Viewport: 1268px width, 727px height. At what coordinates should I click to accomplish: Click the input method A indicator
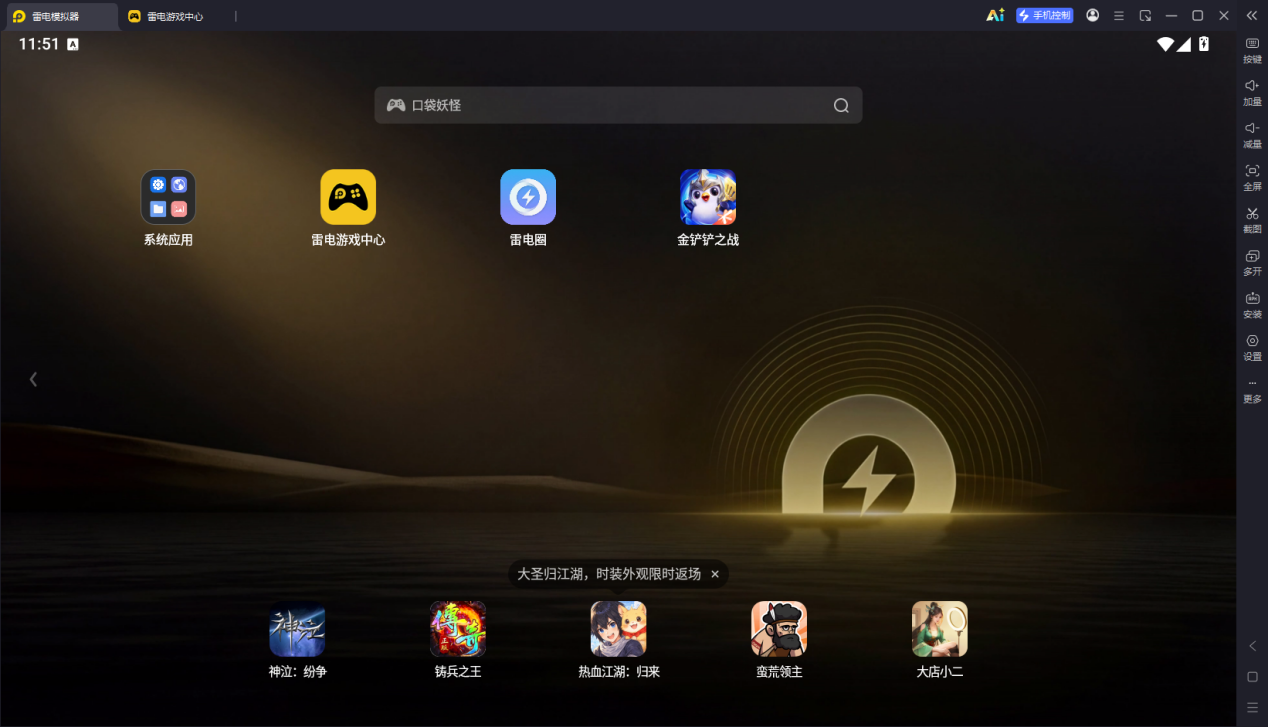[72, 44]
